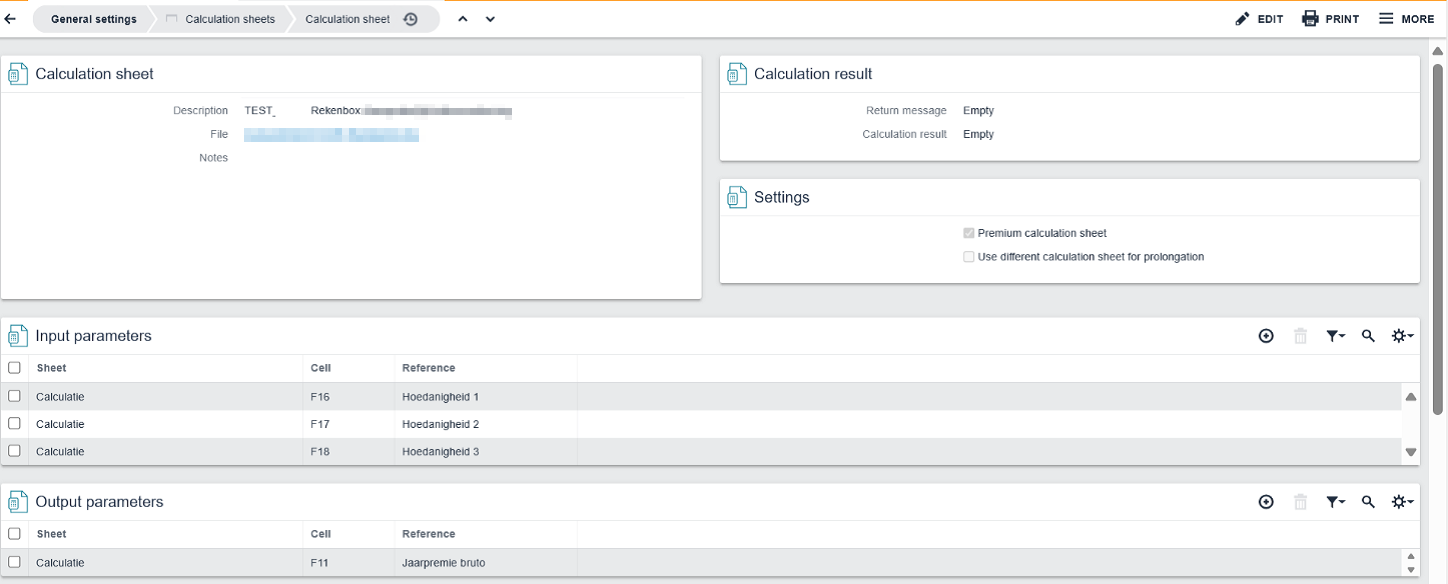This screenshot has height=584, width=1448.
Task: Expand the input parameters gear settings menu
Action: (x=1402, y=337)
